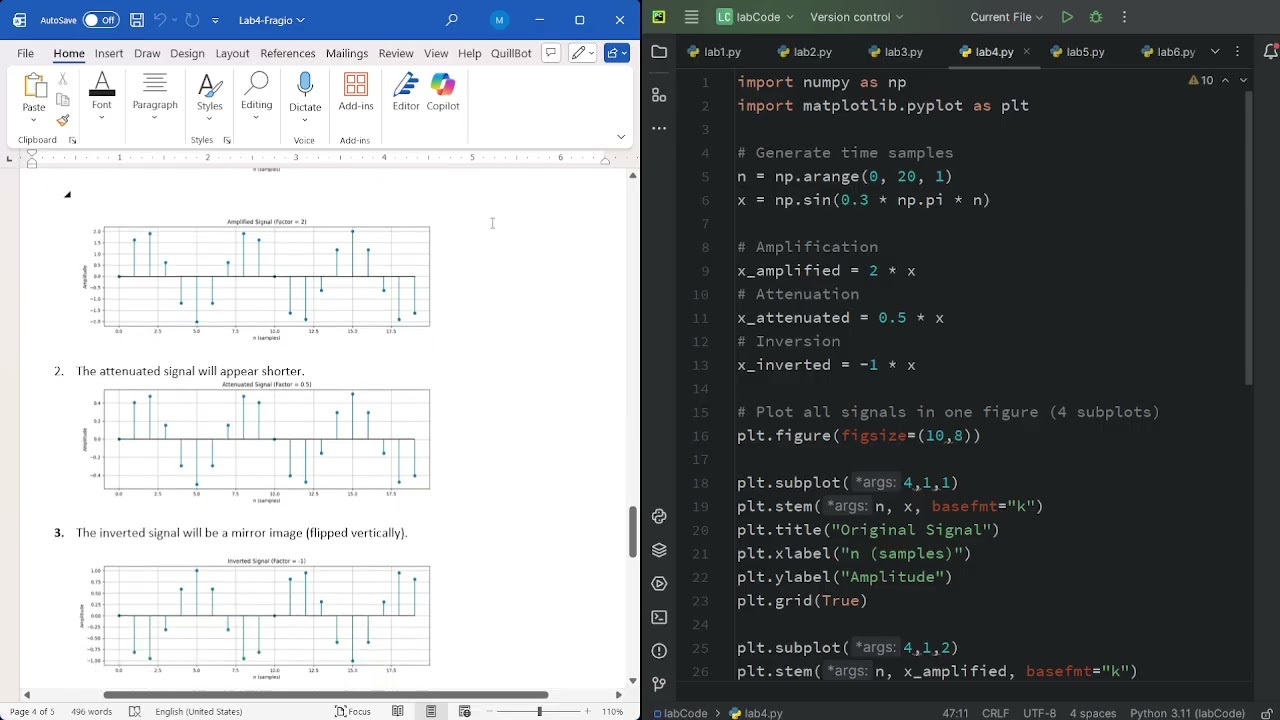Open the Word search magnifier
This screenshot has width=1280, height=720.
452,20
